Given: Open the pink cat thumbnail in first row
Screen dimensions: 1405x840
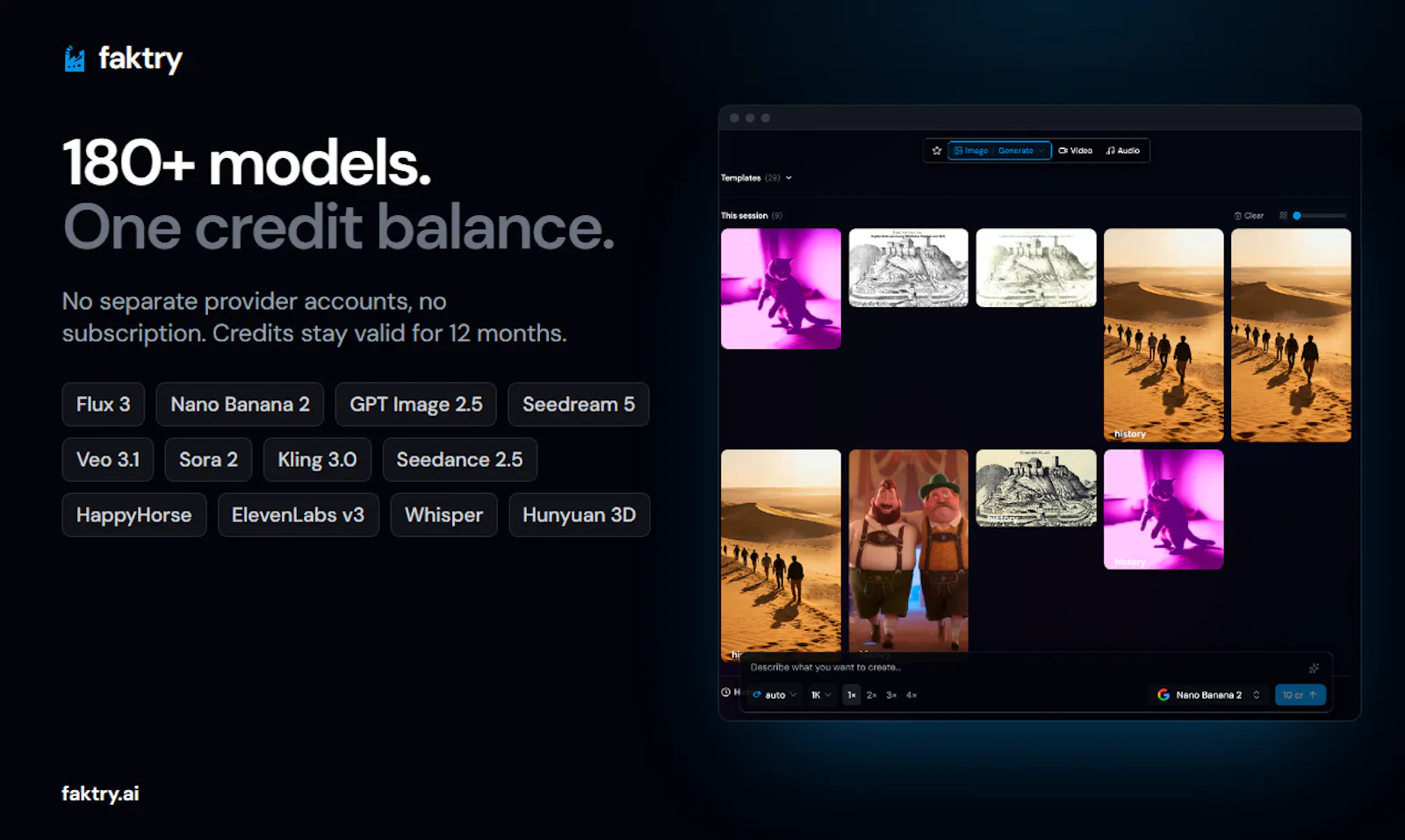Looking at the screenshot, I should pyautogui.click(x=781, y=289).
